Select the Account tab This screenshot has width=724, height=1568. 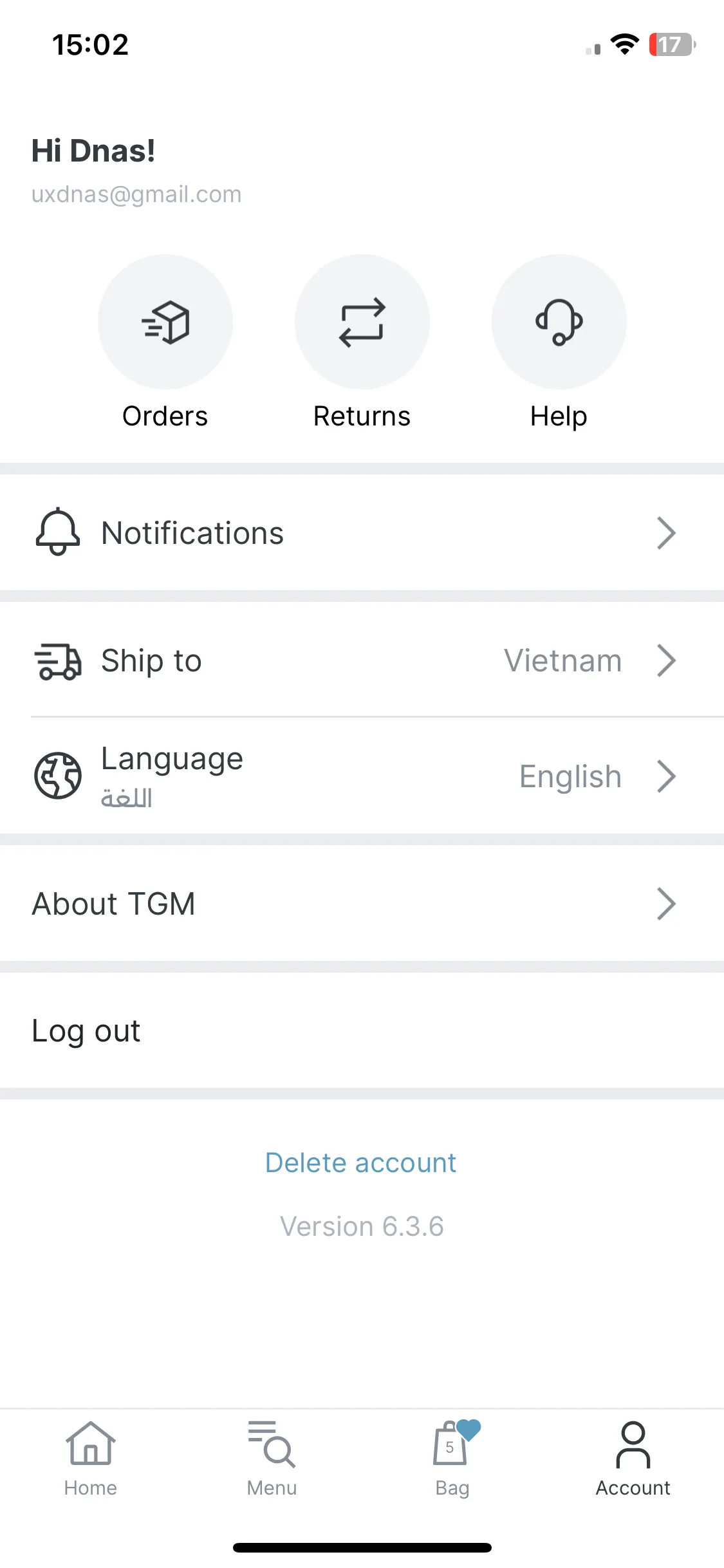tap(633, 1459)
